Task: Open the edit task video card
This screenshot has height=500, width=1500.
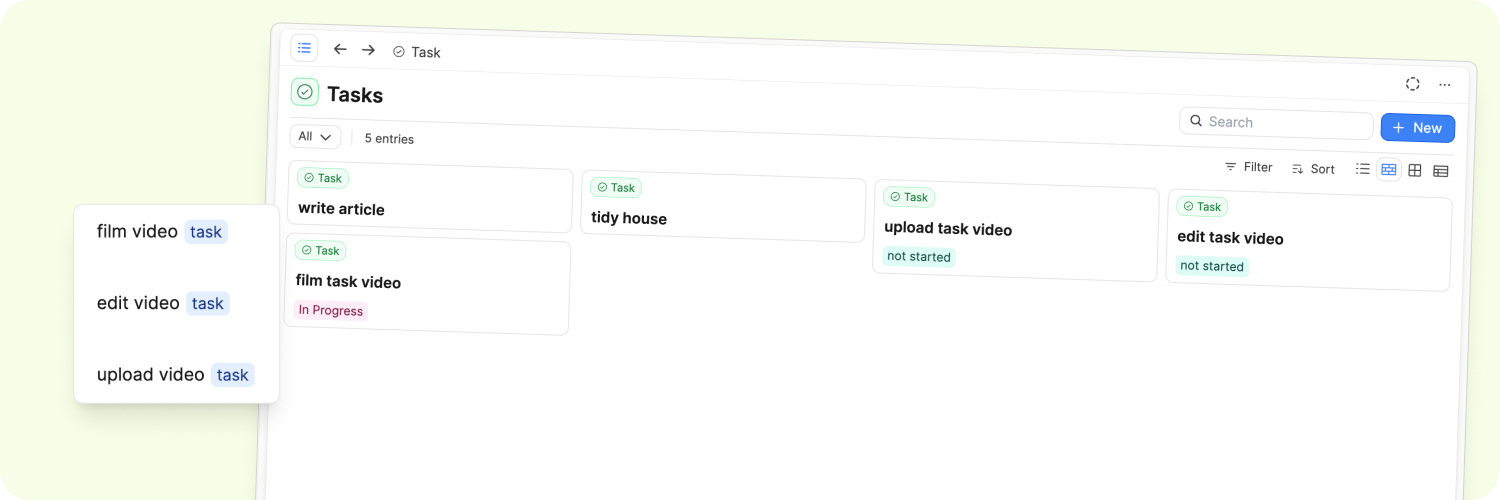Action: (1309, 240)
